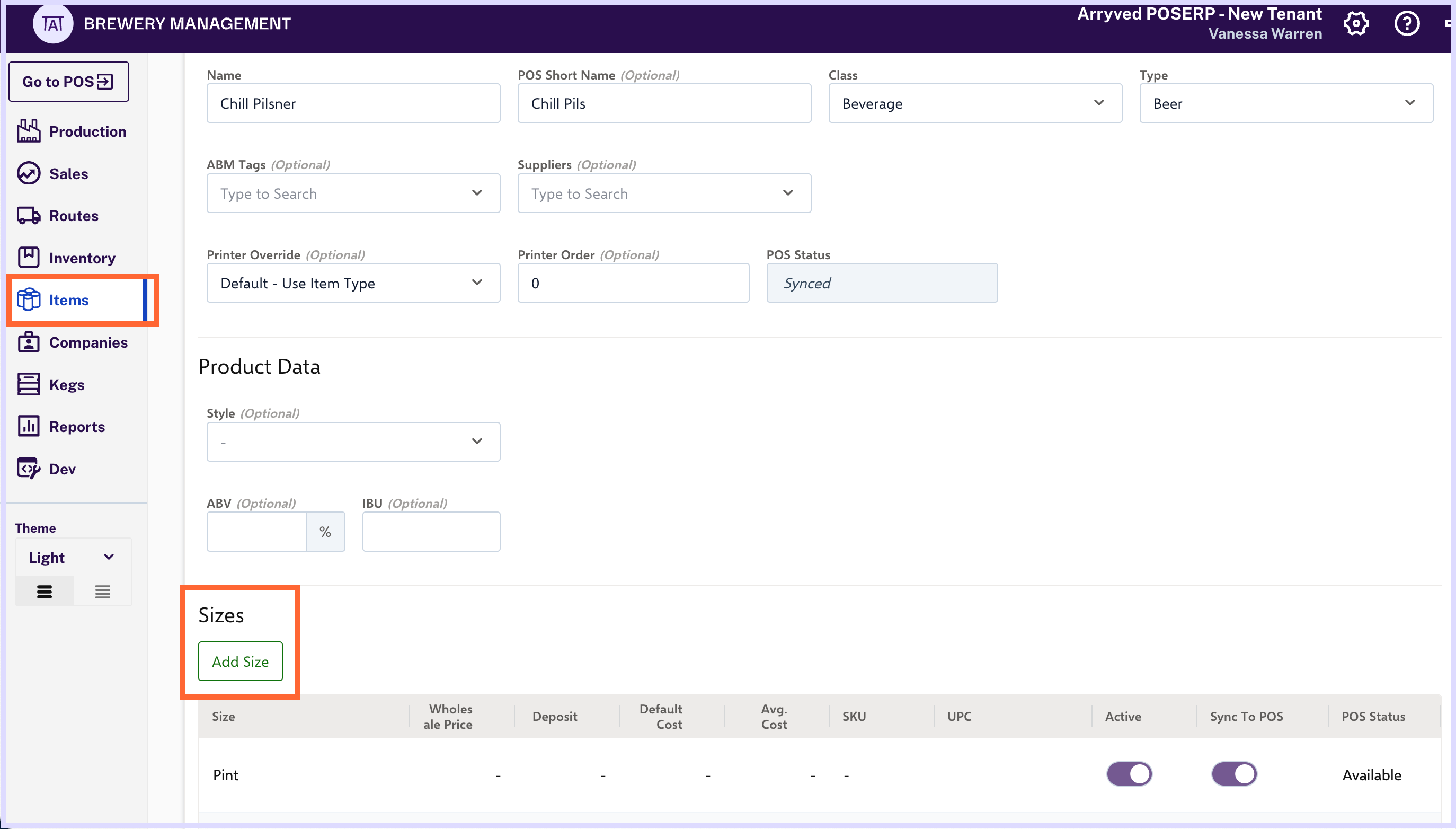The height and width of the screenshot is (829, 1456).
Task: Click the Synced POS Status field
Action: coord(882,283)
